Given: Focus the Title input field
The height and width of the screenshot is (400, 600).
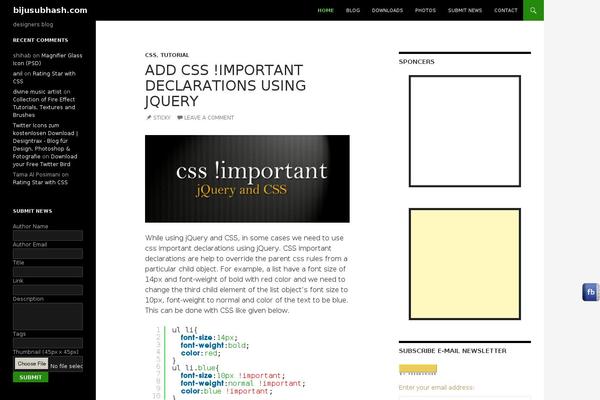Looking at the screenshot, I should pos(48,272).
